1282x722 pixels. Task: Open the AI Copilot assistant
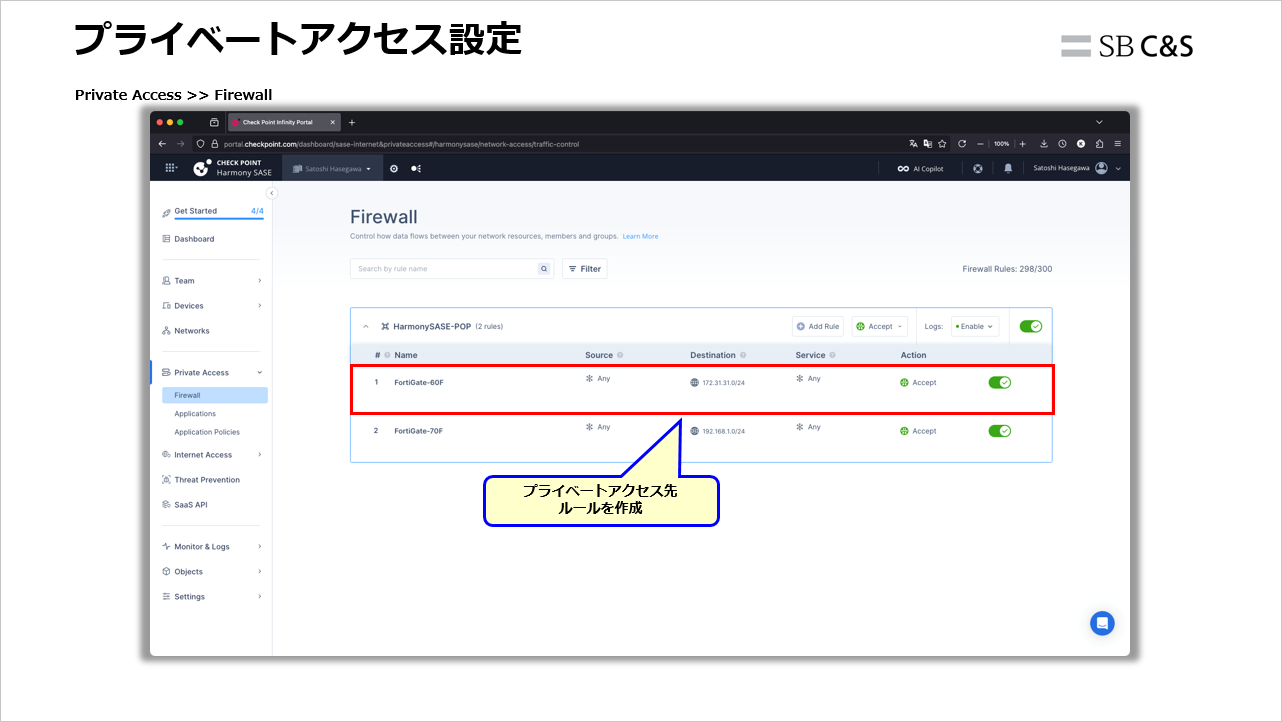click(x=920, y=169)
